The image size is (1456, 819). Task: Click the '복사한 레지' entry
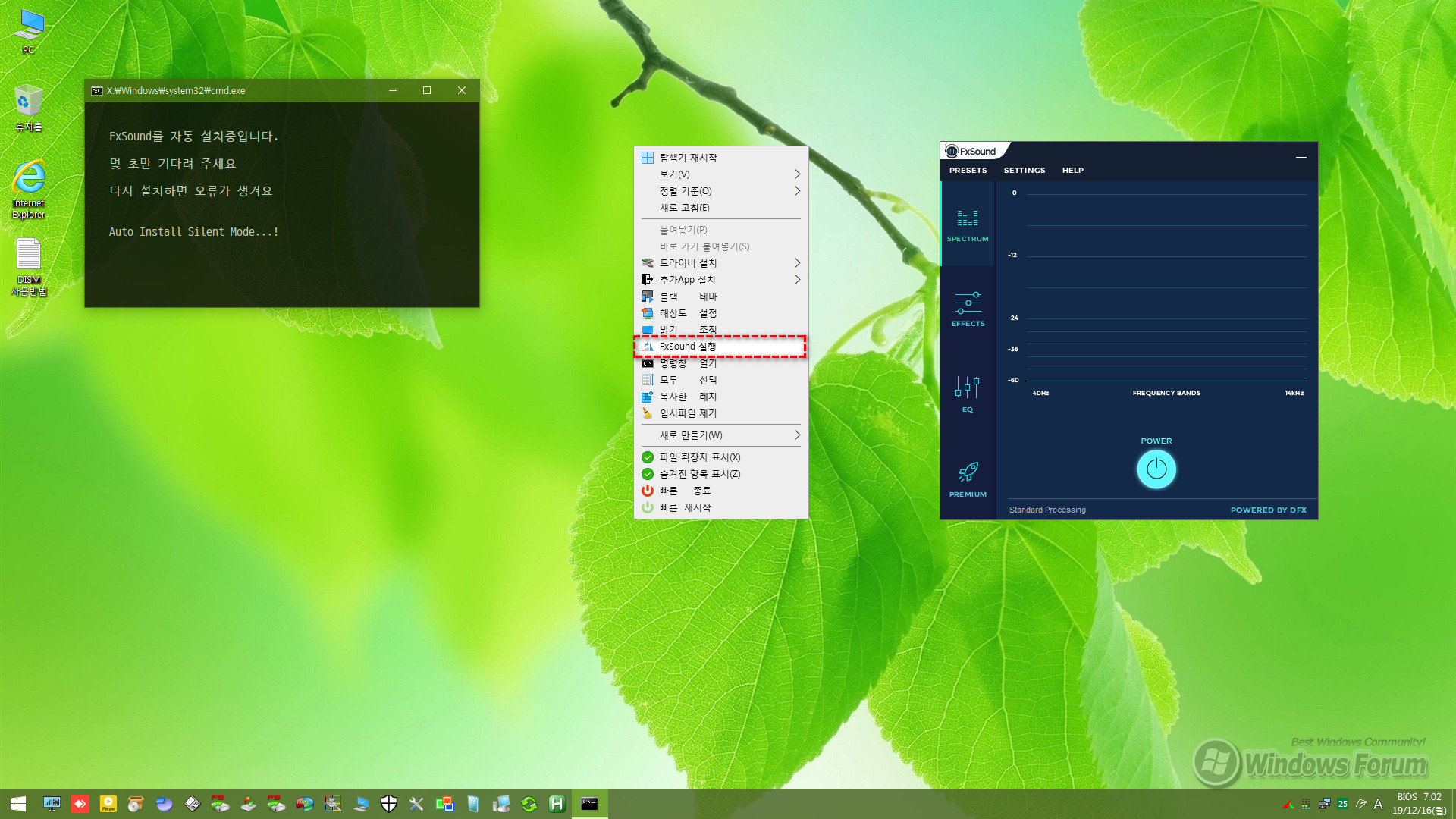tap(720, 397)
